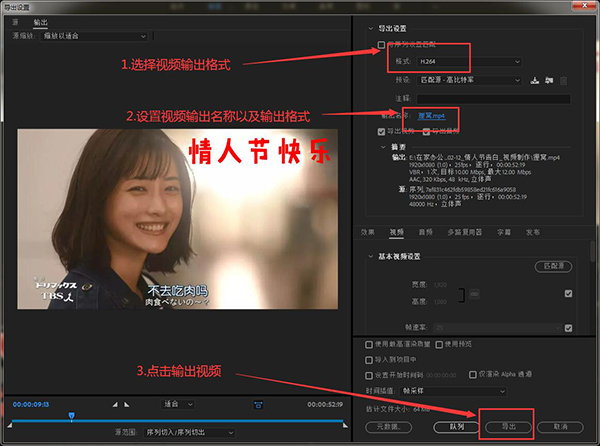Click the delete preset trash icon
Image resolution: width=600 pixels, height=446 pixels.
pos(563,81)
